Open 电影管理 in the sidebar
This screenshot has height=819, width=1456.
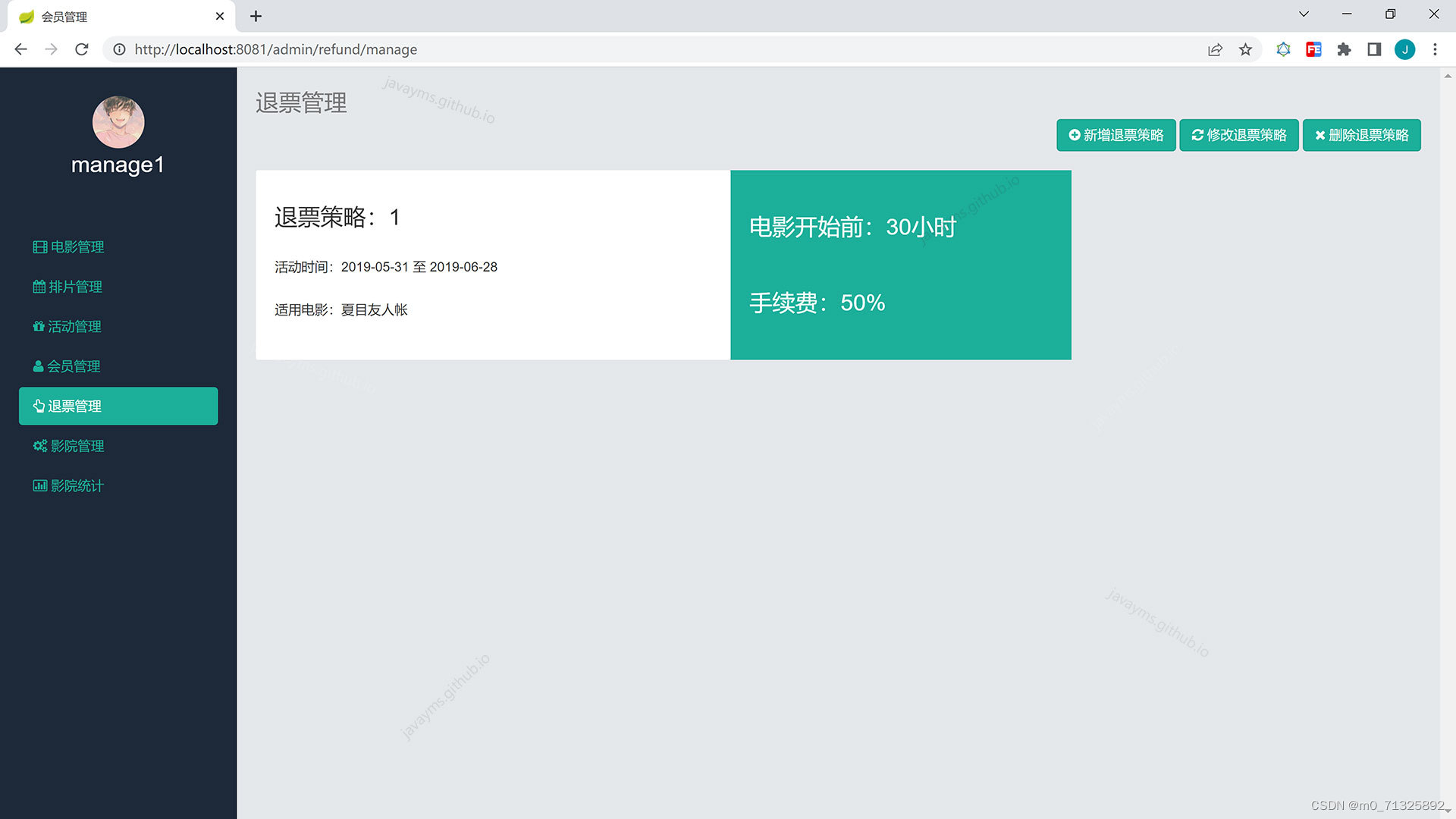pyautogui.click(x=69, y=247)
